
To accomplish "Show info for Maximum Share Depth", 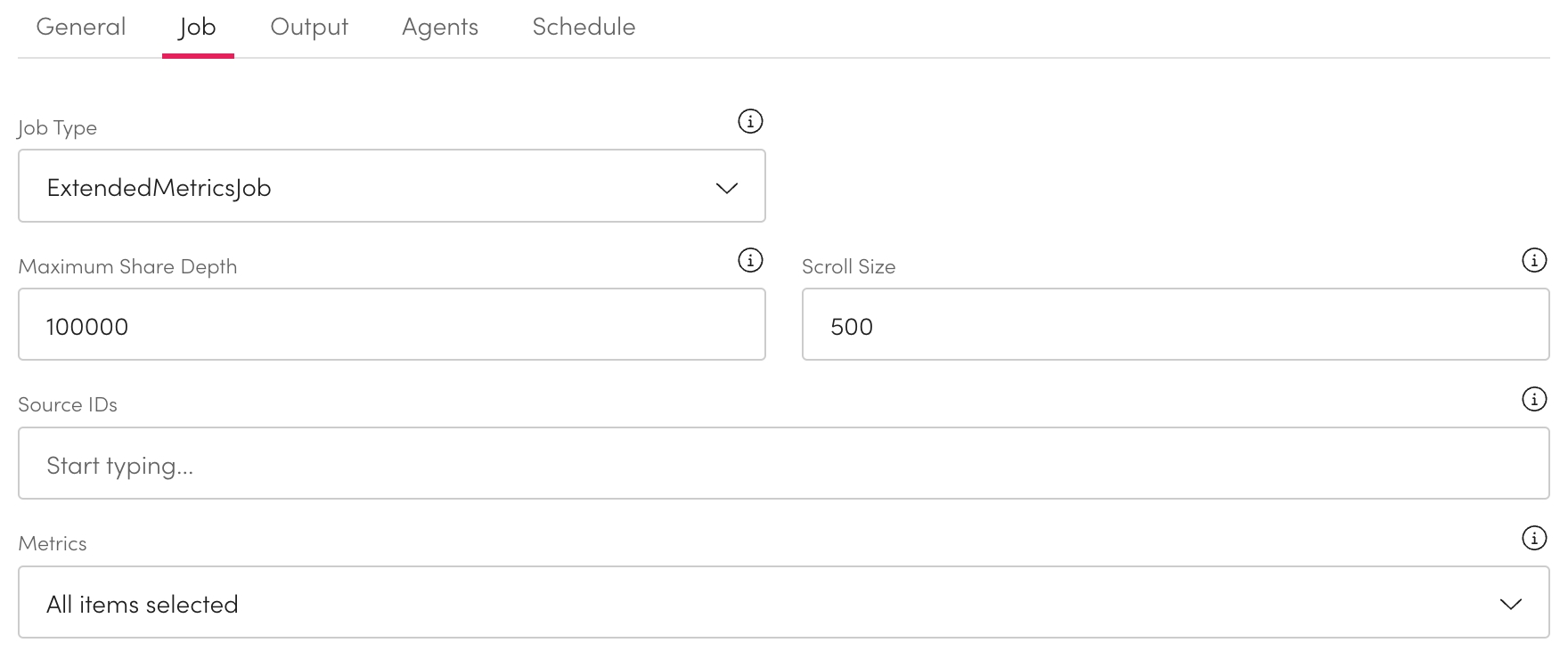I will [x=750, y=260].
